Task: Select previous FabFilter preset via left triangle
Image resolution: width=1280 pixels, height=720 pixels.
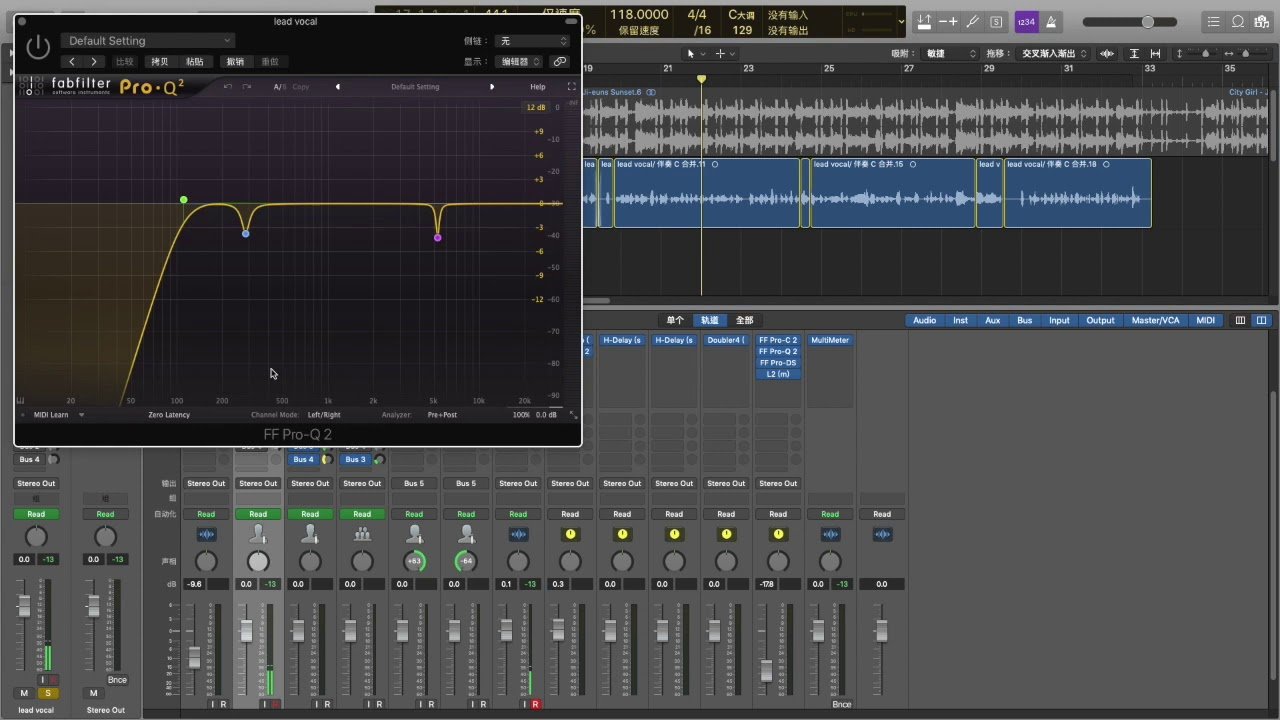Action: (338, 87)
